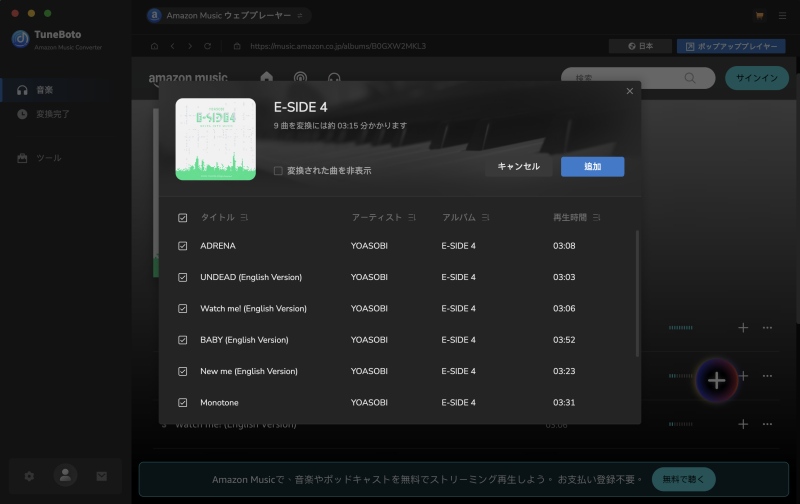
Task: Sort by the title (タイトル) column icon
Action: point(244,217)
